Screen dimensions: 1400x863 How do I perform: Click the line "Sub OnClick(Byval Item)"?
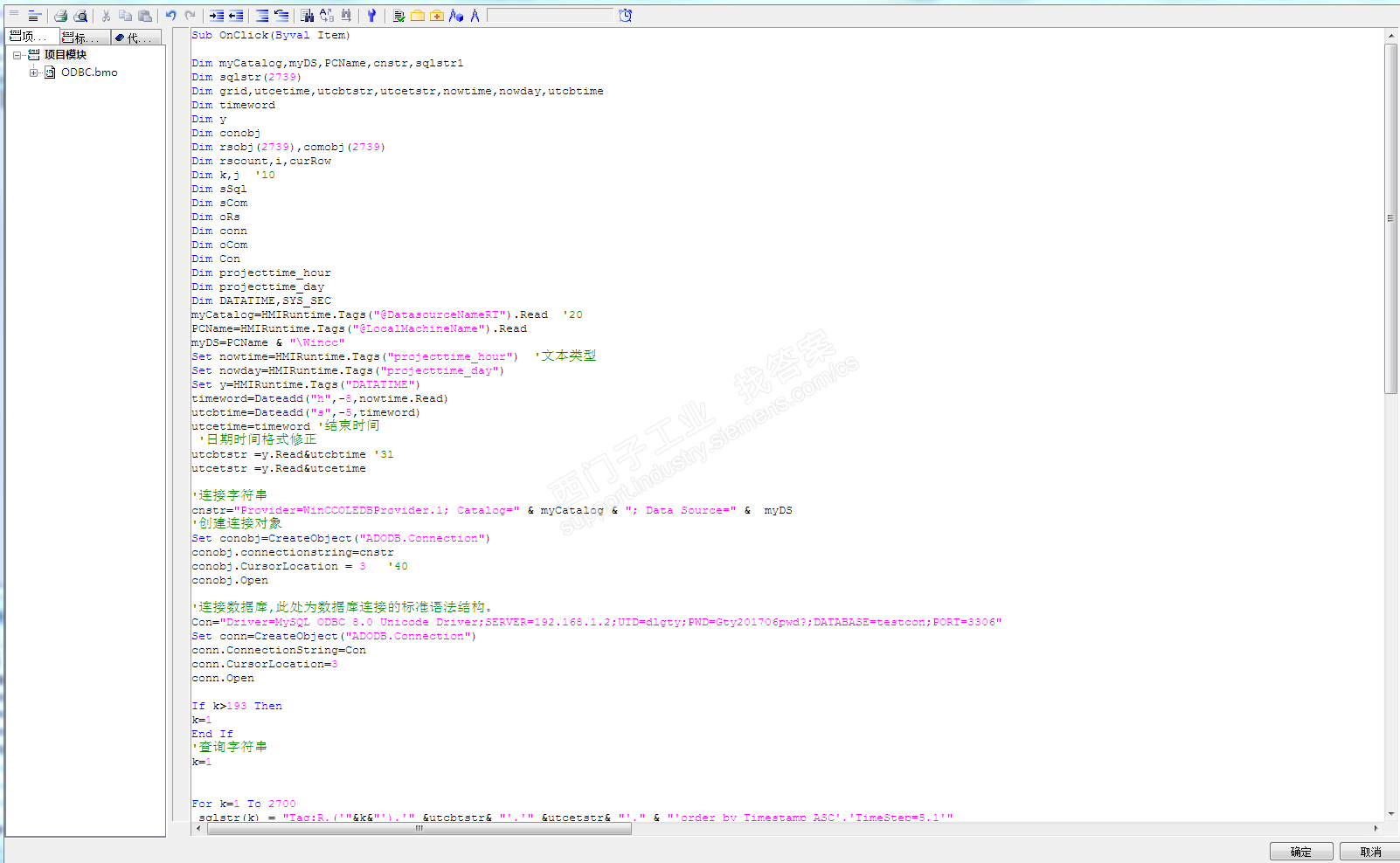click(x=271, y=36)
